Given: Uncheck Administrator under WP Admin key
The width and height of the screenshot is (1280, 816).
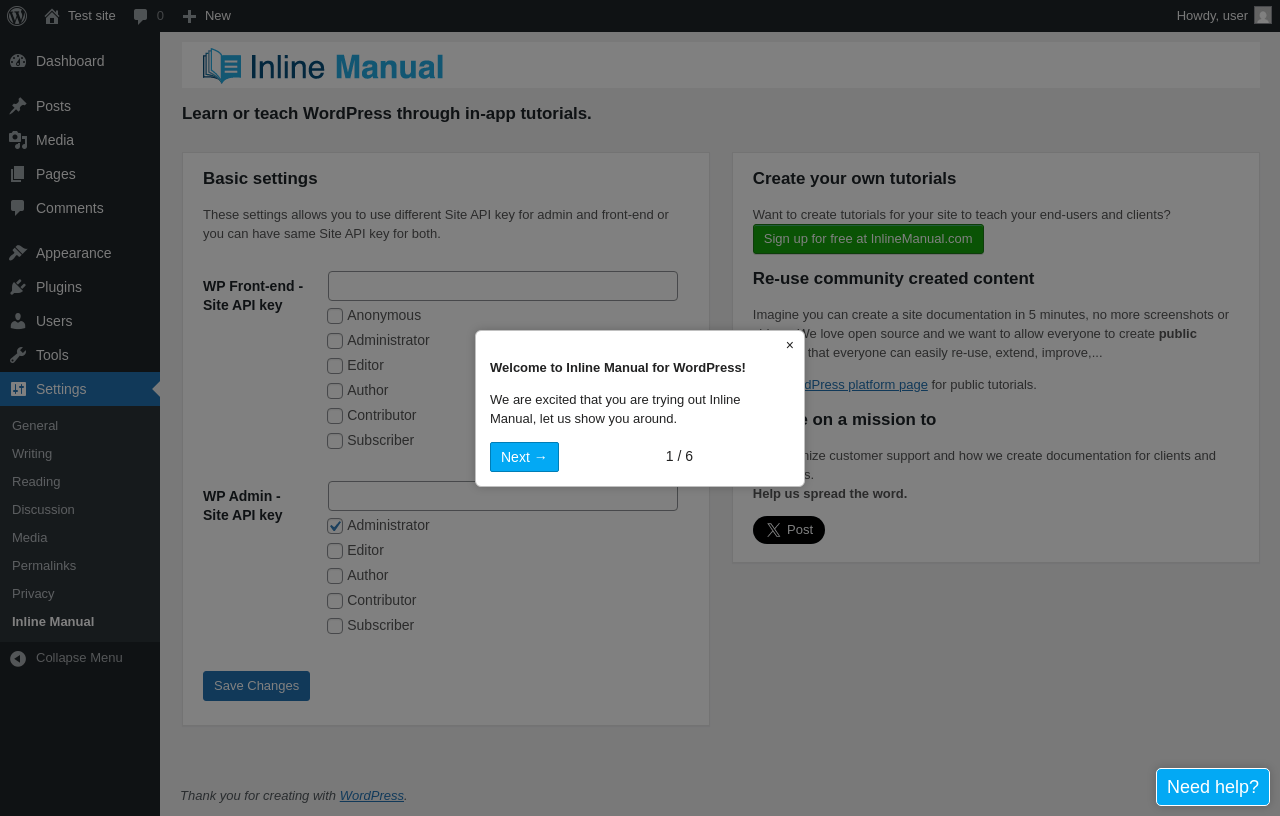Looking at the screenshot, I should coord(335,526).
